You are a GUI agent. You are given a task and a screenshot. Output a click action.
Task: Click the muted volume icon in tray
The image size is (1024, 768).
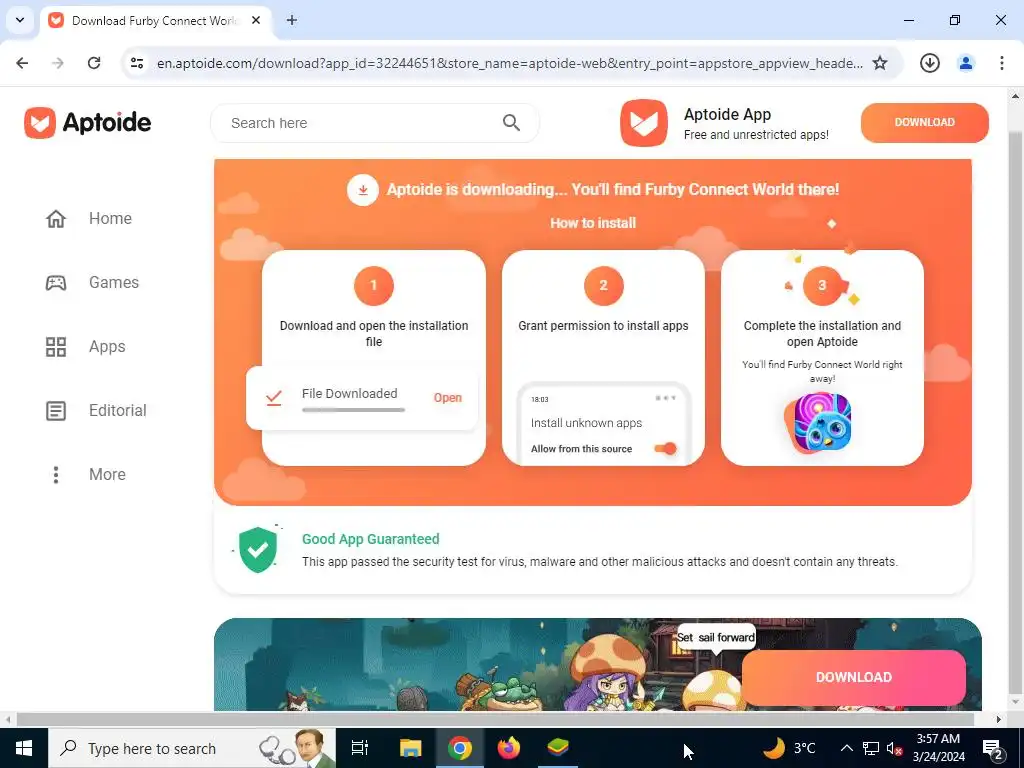[x=894, y=748]
